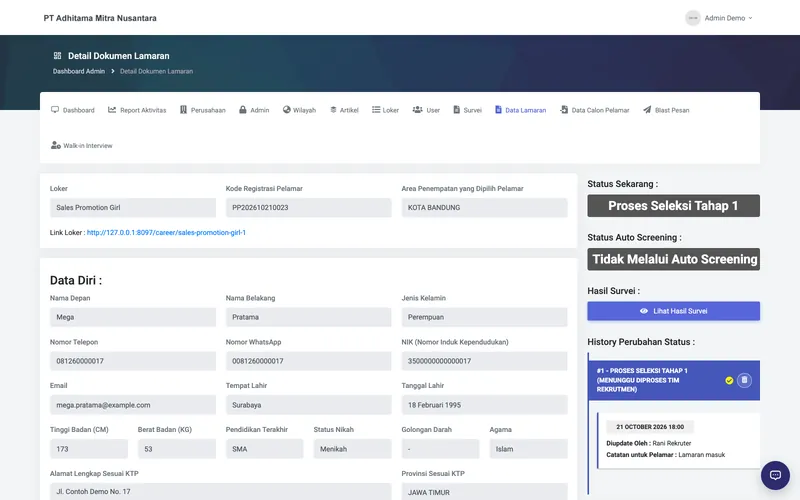The height and width of the screenshot is (500, 800).
Task: Open the Report Aktivitas menu tab
Action: (137, 110)
